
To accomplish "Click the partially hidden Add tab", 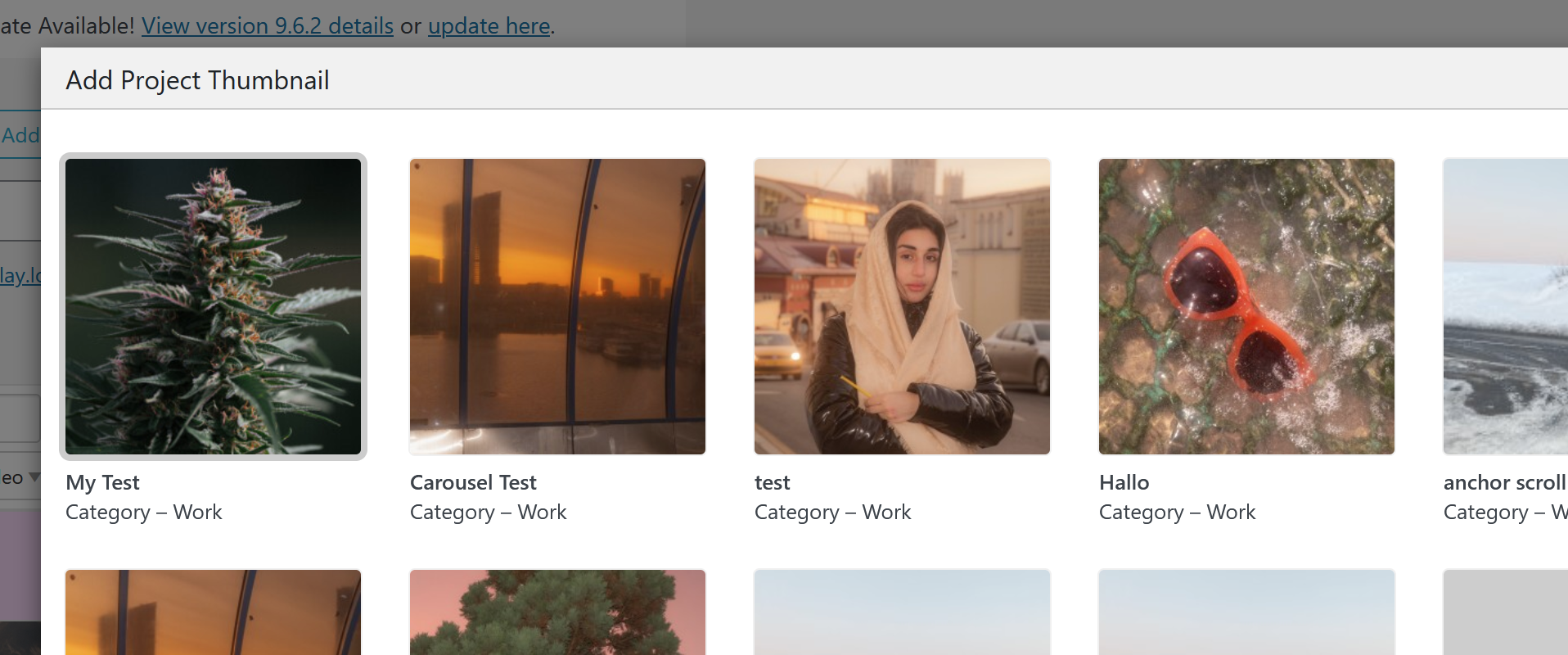I will pyautogui.click(x=20, y=135).
